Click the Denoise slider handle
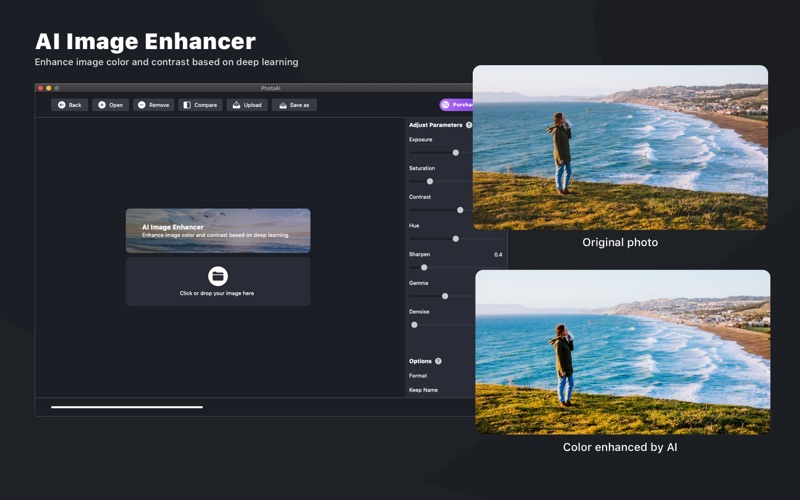The image size is (800, 500). coord(414,324)
